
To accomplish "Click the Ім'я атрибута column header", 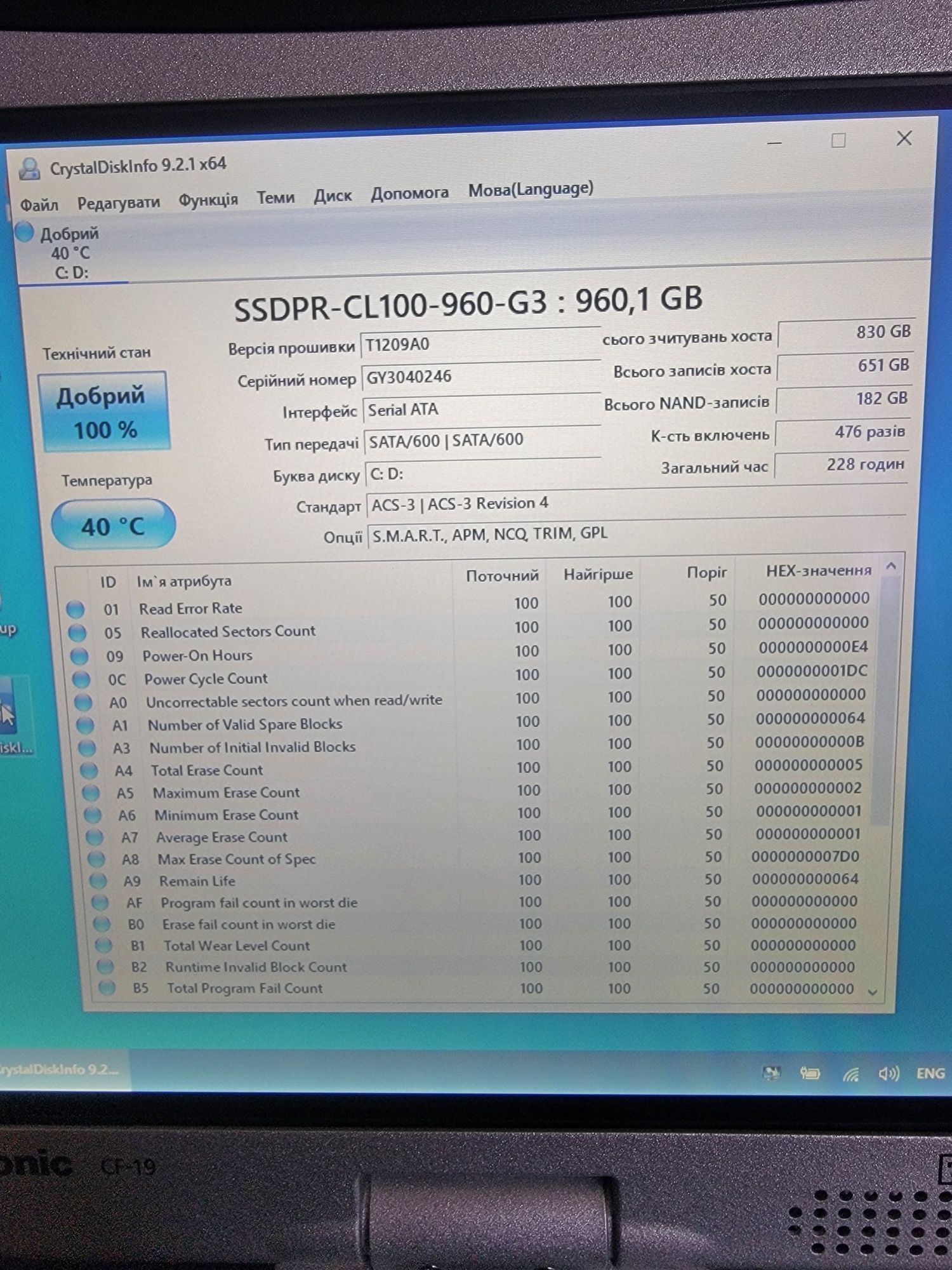I will (184, 581).
